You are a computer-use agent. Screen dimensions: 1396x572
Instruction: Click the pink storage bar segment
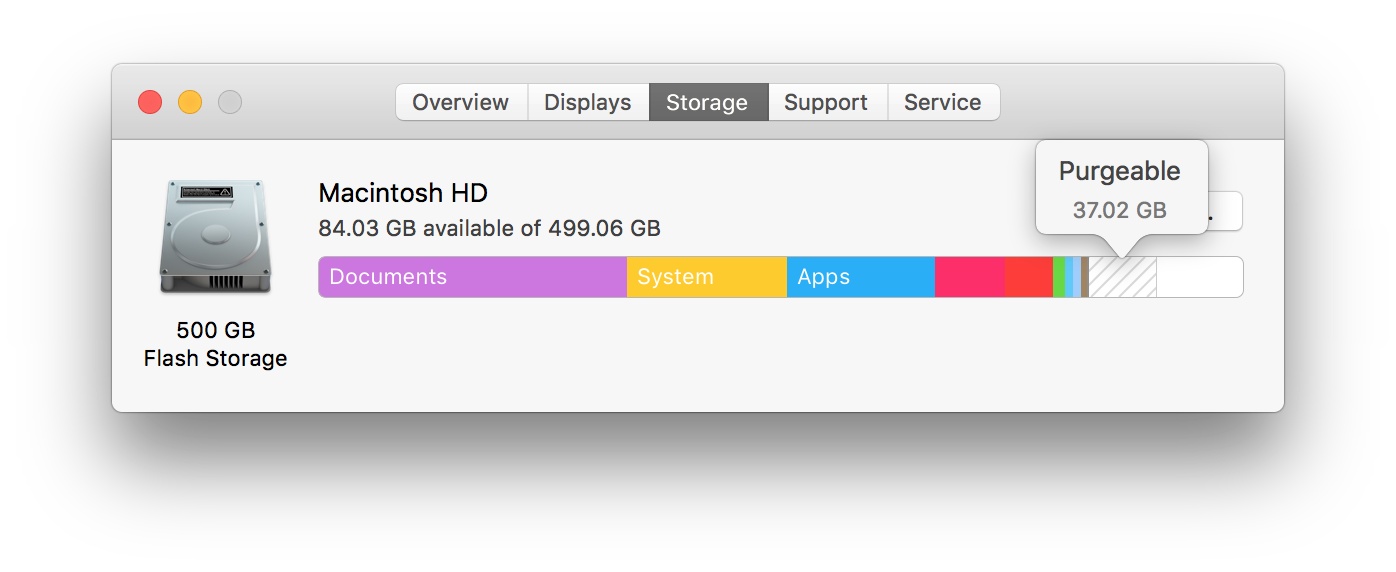(x=969, y=277)
